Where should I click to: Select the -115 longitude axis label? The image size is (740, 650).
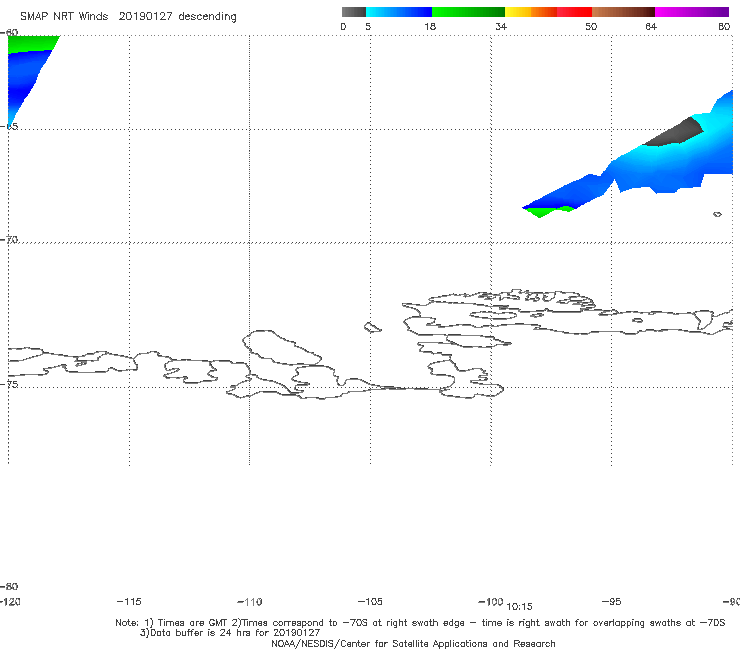[x=129, y=601]
